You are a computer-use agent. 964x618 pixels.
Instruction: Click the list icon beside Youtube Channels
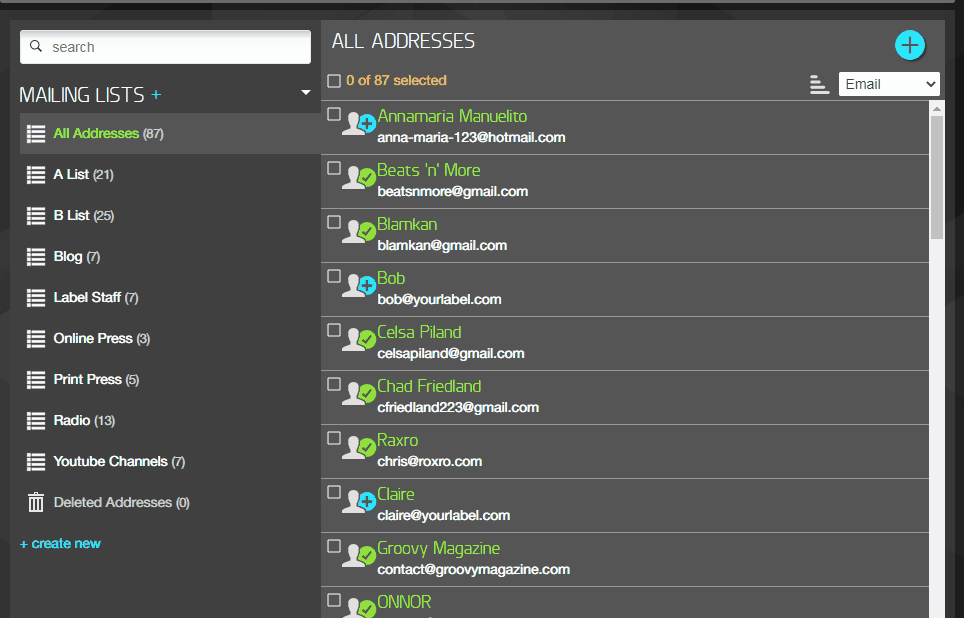click(x=36, y=462)
